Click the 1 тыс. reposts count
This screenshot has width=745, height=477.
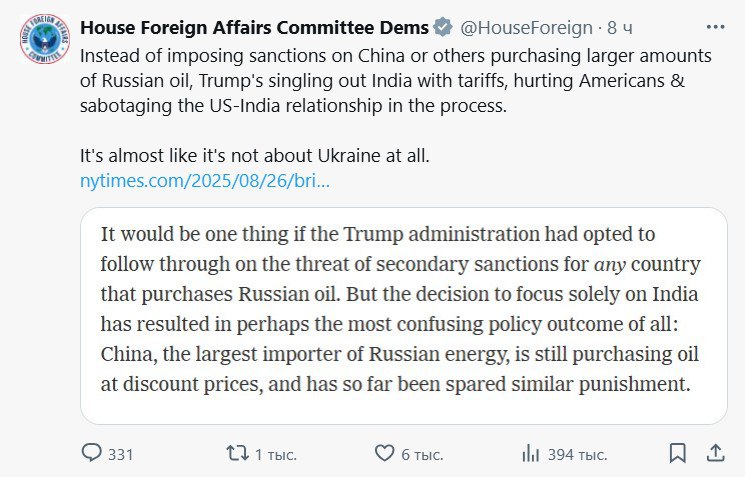276,455
